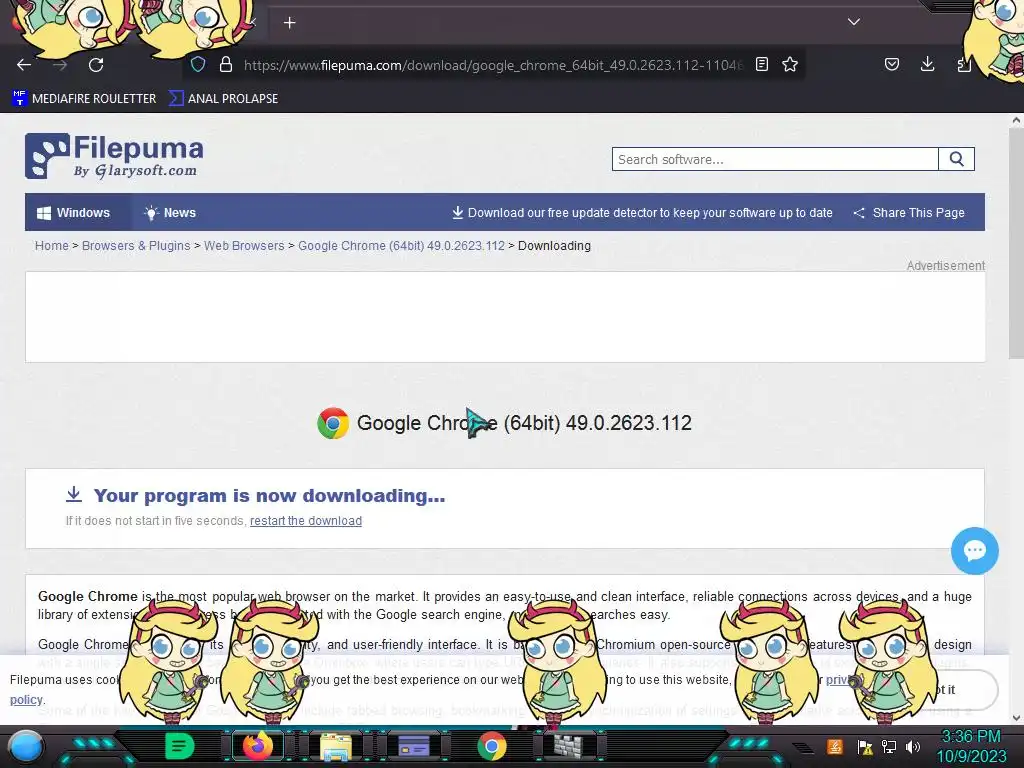This screenshot has width=1024, height=768.
Task: Open a new tab with the plus button
Action: 289,23
